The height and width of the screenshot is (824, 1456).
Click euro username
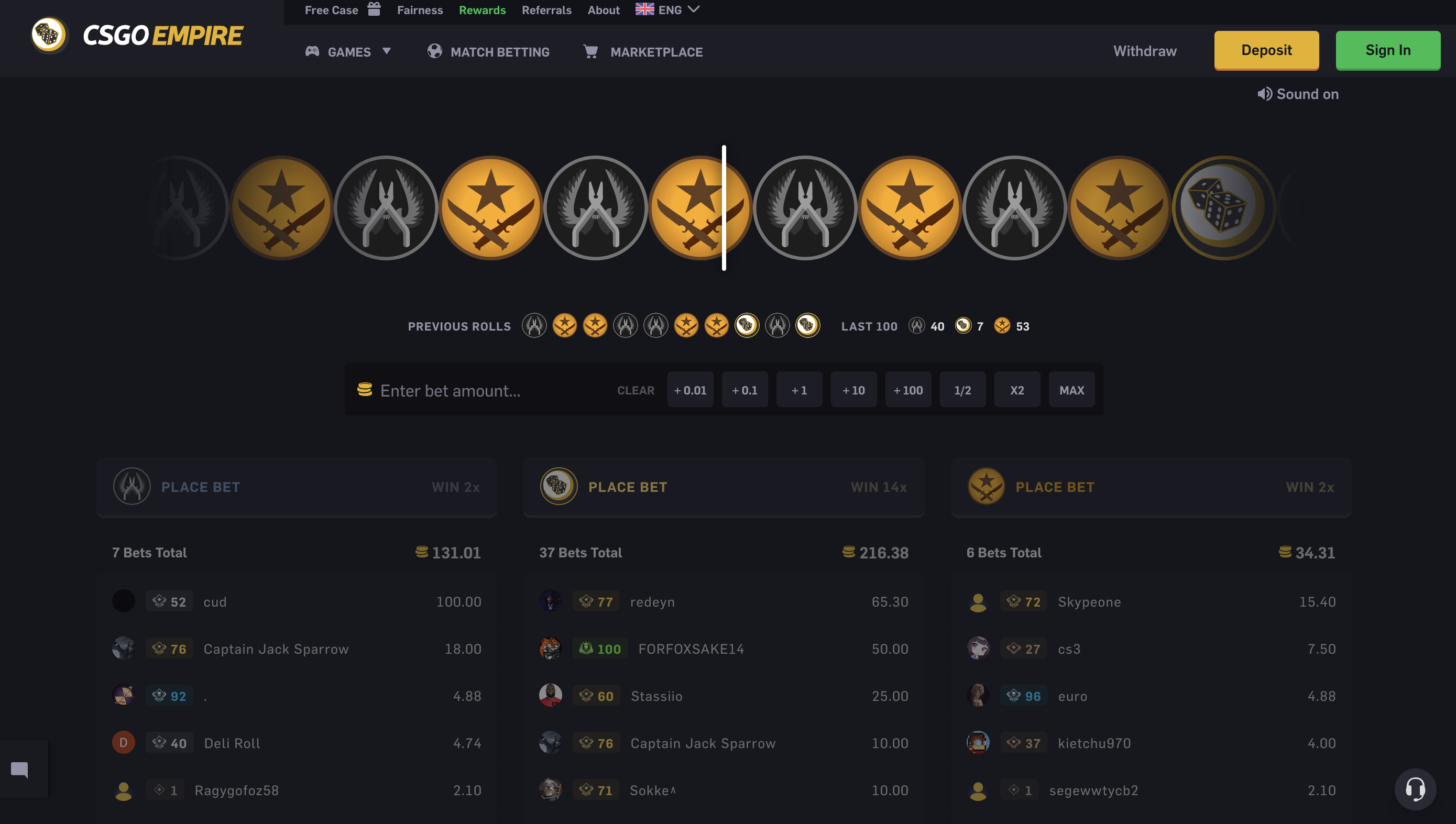point(1072,696)
